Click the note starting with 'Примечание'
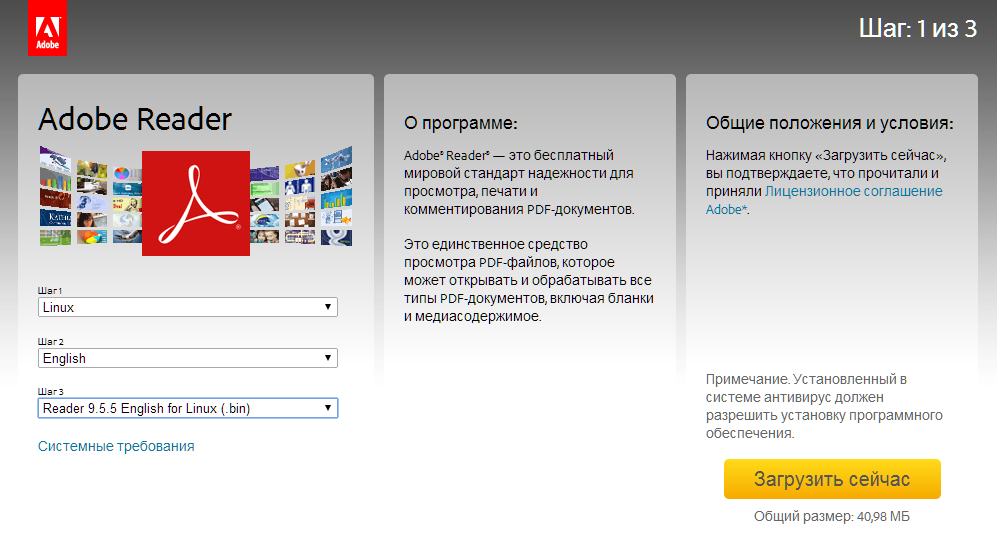This screenshot has width=997, height=536. [824, 406]
